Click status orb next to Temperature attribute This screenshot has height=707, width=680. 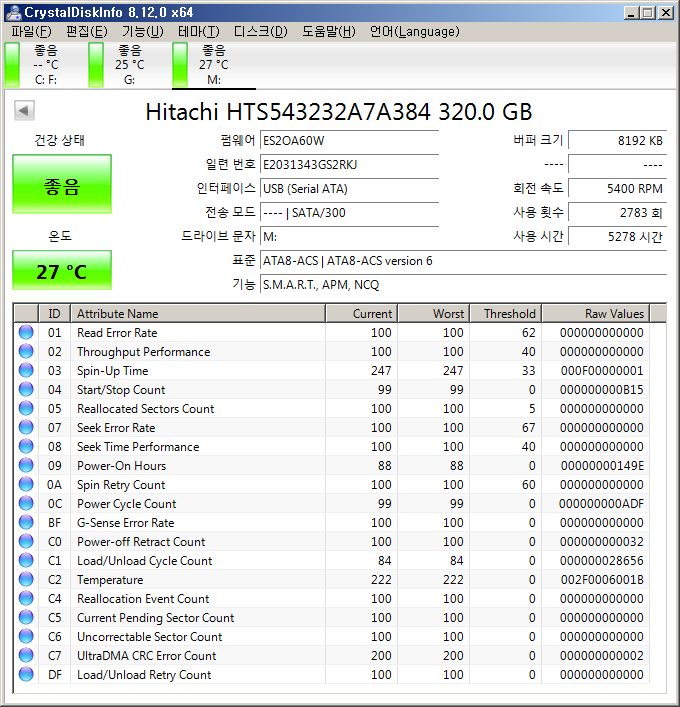26,580
